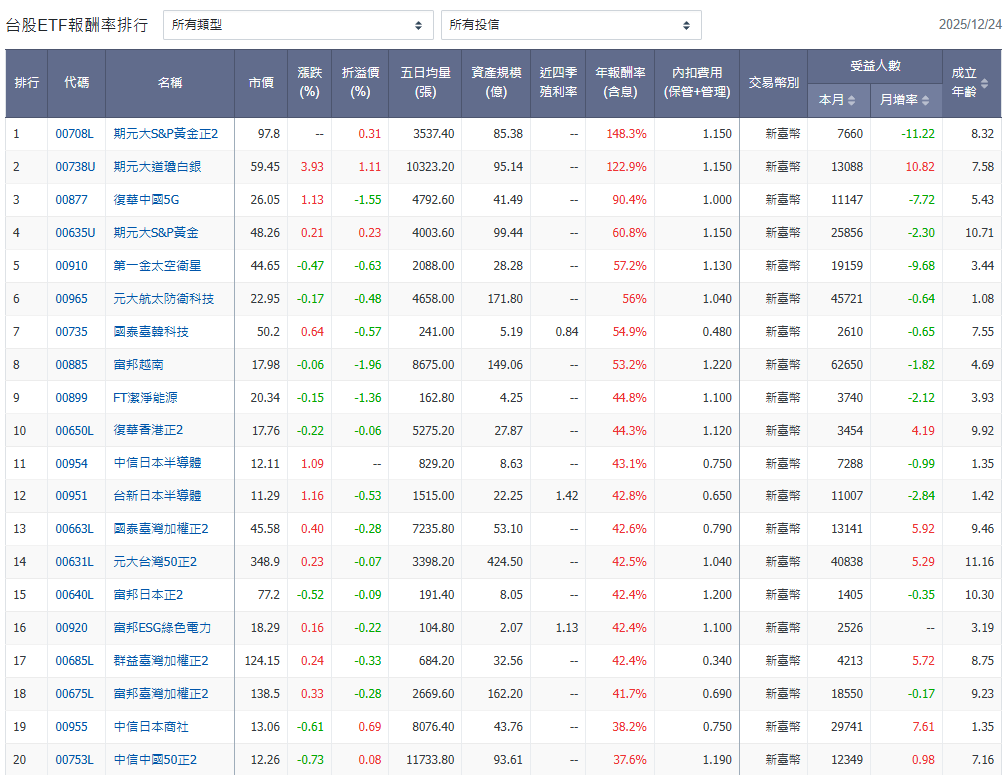Screen dimensions: 1007x775
Task: Select 富邦越南 fund name
Action: 138,365
